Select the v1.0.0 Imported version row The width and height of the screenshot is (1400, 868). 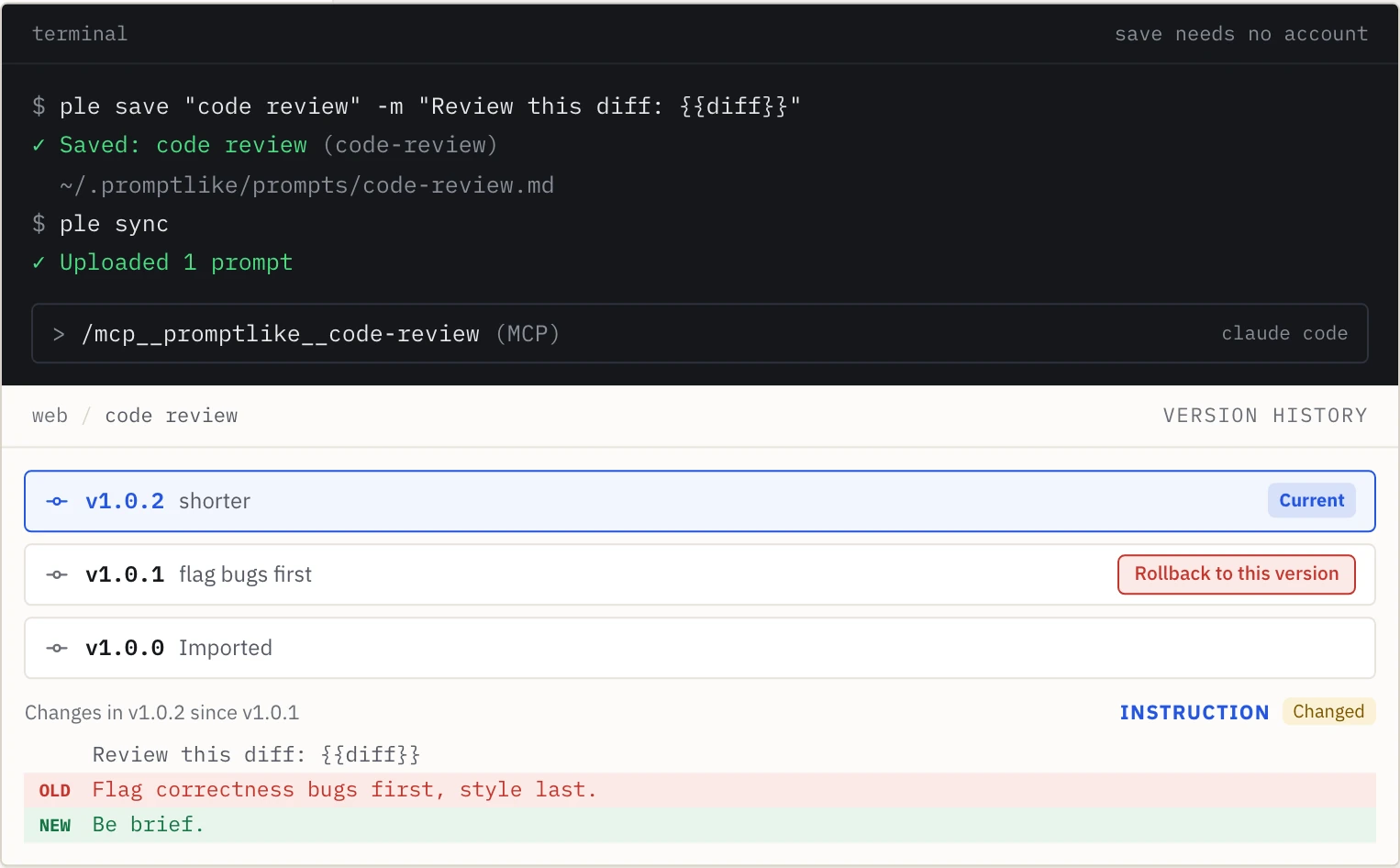point(700,648)
